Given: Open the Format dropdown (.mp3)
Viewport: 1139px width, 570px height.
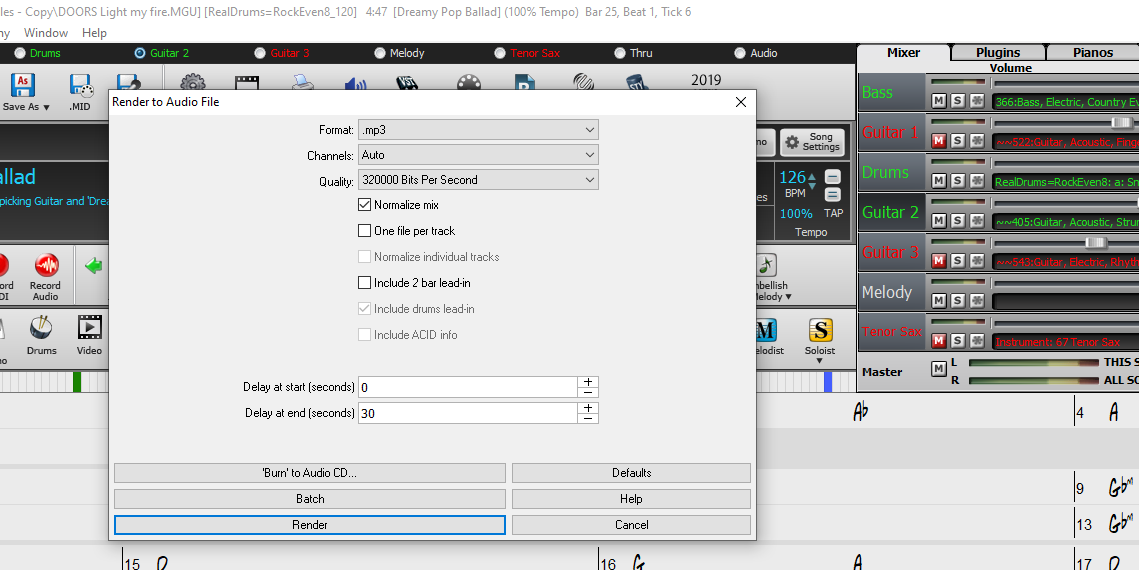Looking at the screenshot, I should pyautogui.click(x=478, y=130).
